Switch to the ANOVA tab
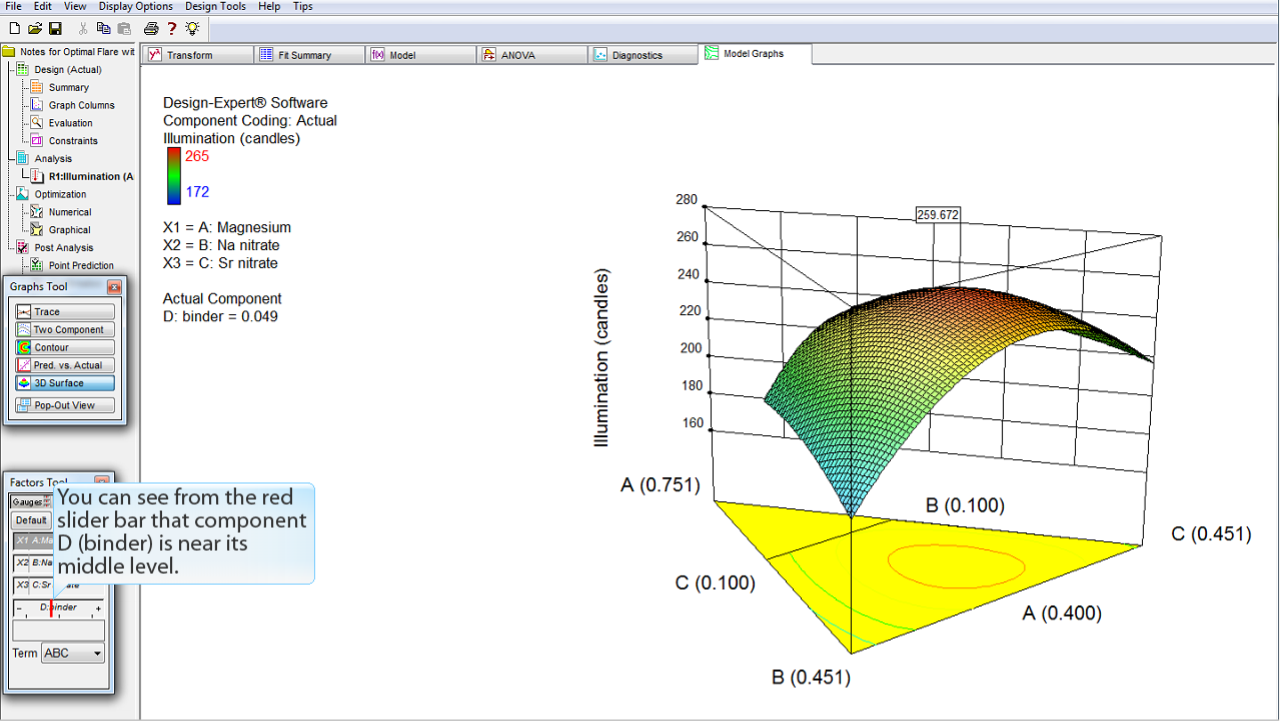Image resolution: width=1280 pixels, height=721 pixels. click(530, 55)
